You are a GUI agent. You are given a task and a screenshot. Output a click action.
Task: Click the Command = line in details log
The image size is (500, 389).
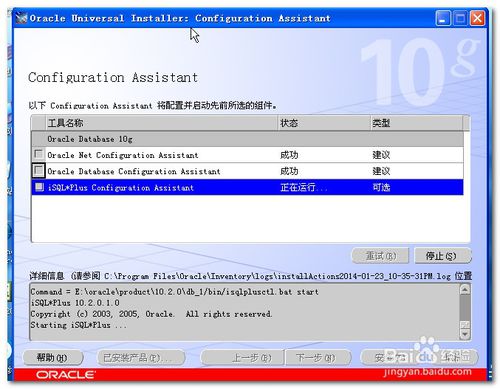coord(175,292)
